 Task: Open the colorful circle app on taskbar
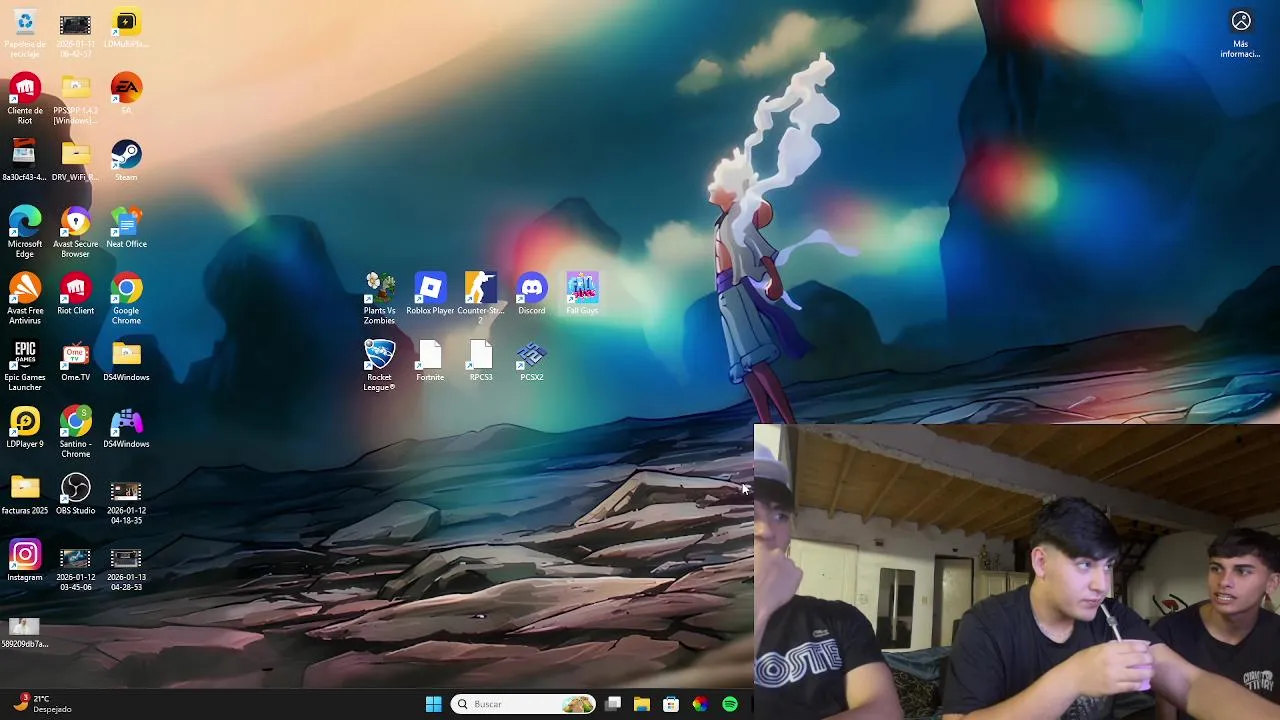700,704
